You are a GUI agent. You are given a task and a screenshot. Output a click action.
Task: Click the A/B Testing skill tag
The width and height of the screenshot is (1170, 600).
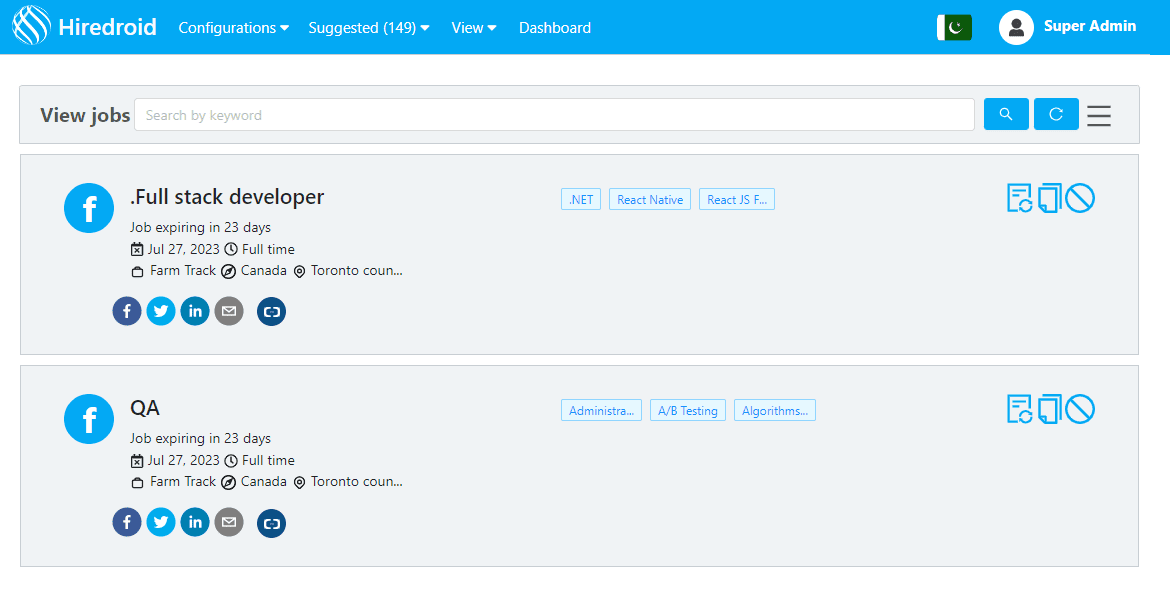[x=688, y=411]
